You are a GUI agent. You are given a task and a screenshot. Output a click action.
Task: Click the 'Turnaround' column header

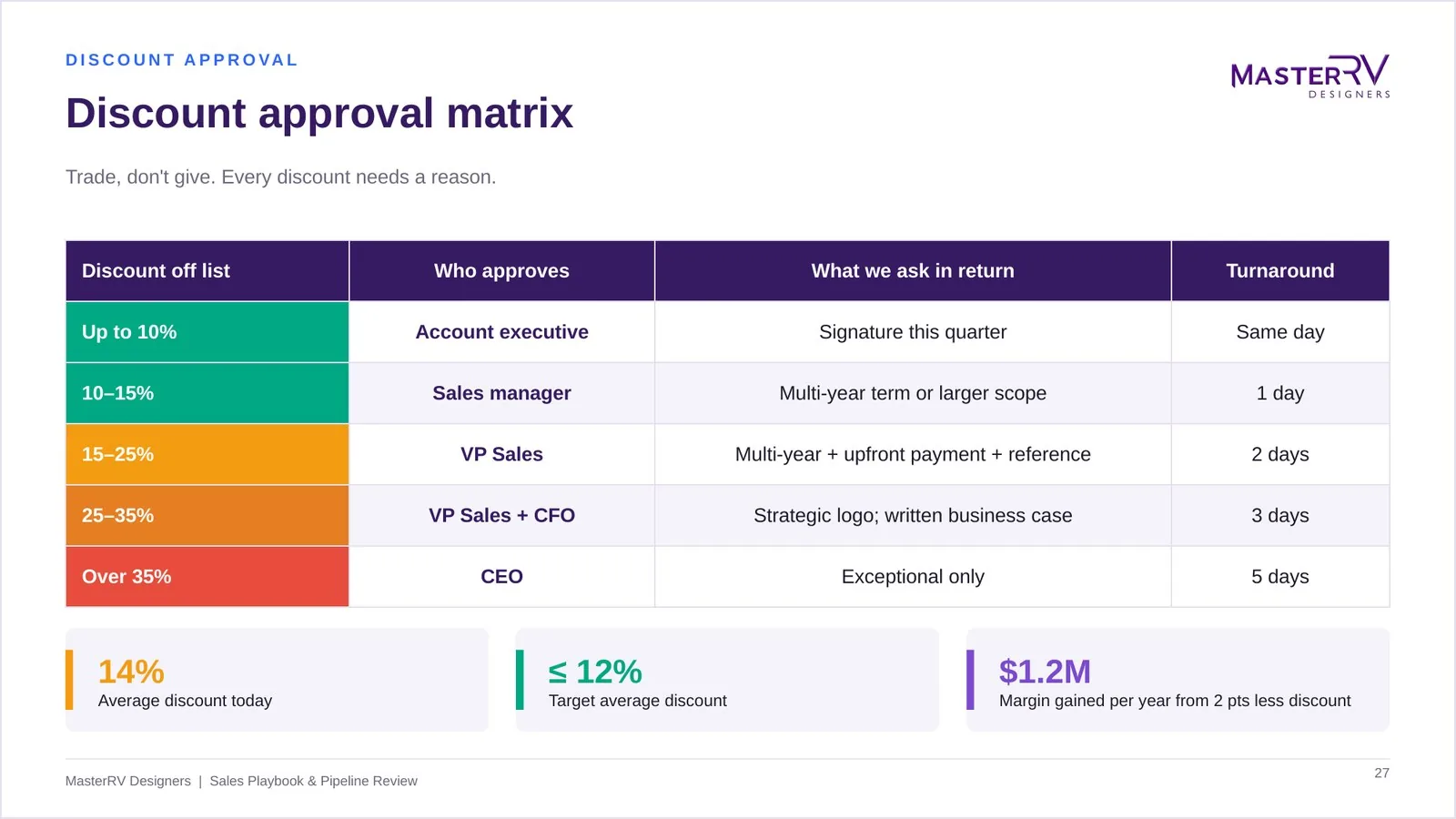(x=1280, y=270)
